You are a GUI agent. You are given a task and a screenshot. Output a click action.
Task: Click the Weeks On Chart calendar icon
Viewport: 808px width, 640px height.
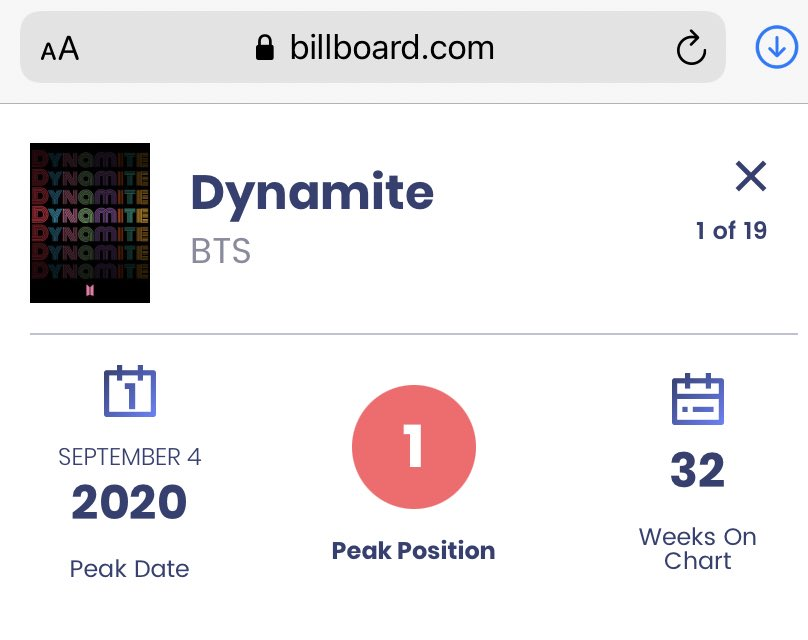tap(698, 399)
